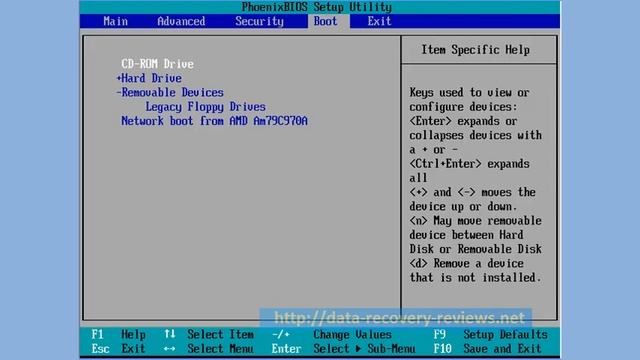The height and width of the screenshot is (360, 640).
Task: Click Select Sub-Menu footer text
Action: tap(364, 349)
